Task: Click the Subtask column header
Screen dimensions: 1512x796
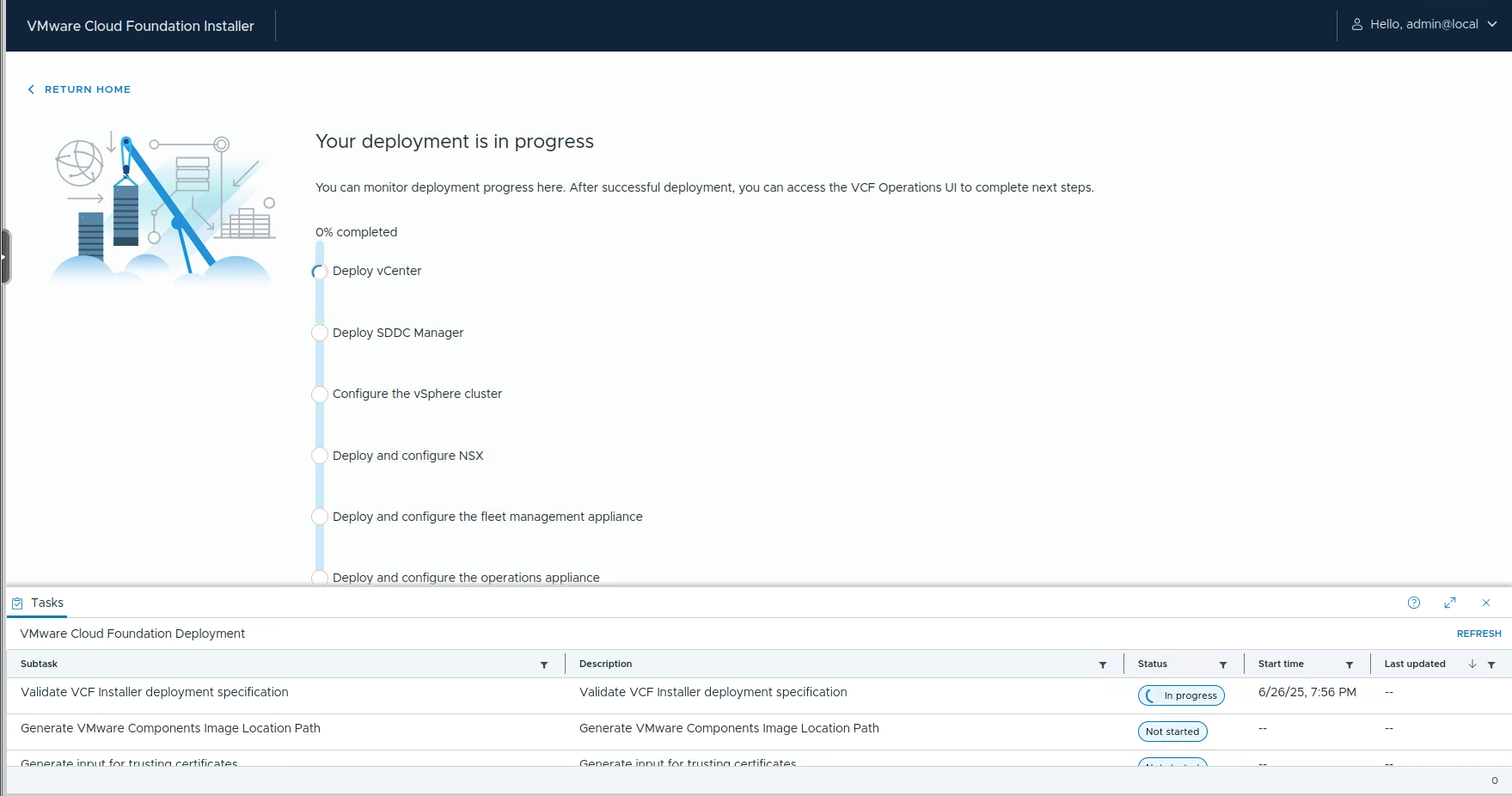Action: [40, 664]
